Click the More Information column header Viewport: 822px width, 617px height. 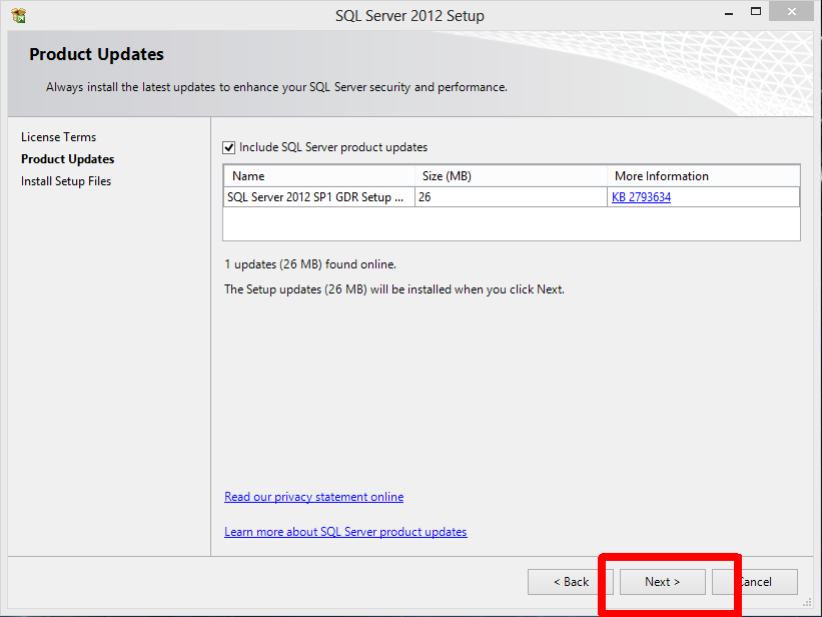704,176
